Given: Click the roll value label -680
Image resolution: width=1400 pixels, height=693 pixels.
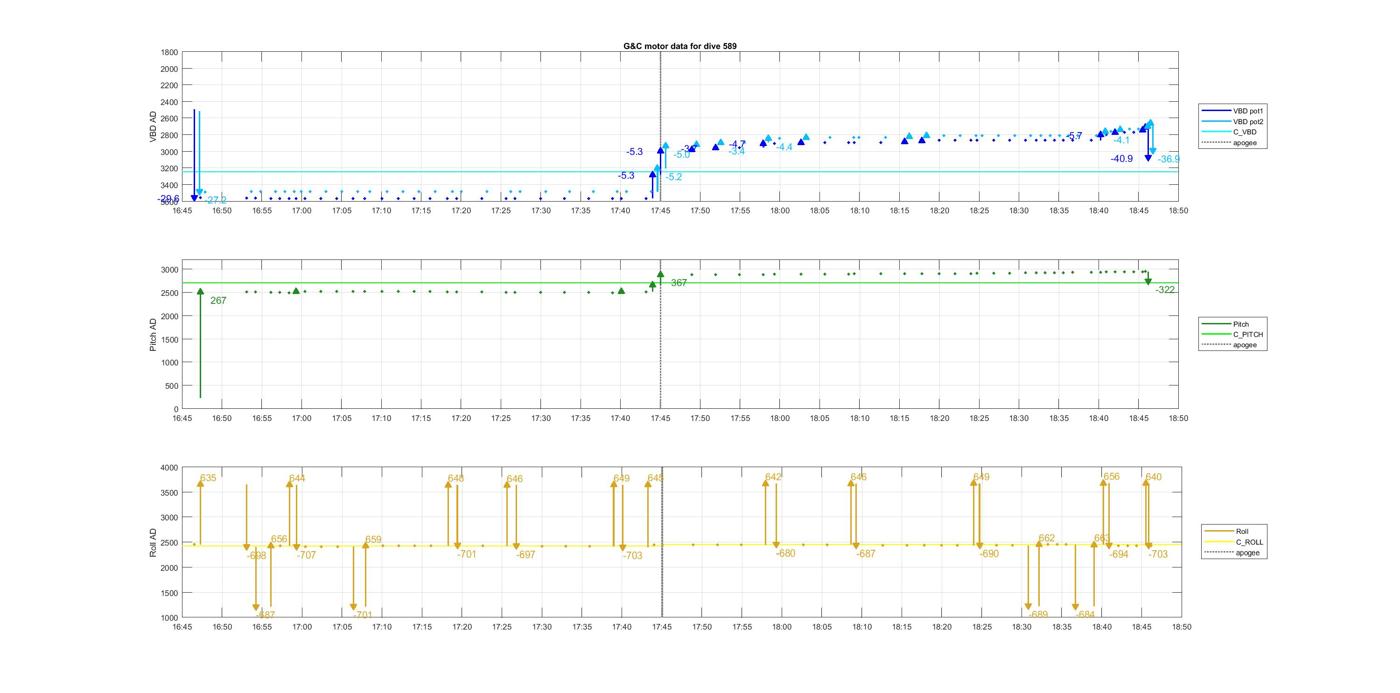Looking at the screenshot, I should coord(786,553).
